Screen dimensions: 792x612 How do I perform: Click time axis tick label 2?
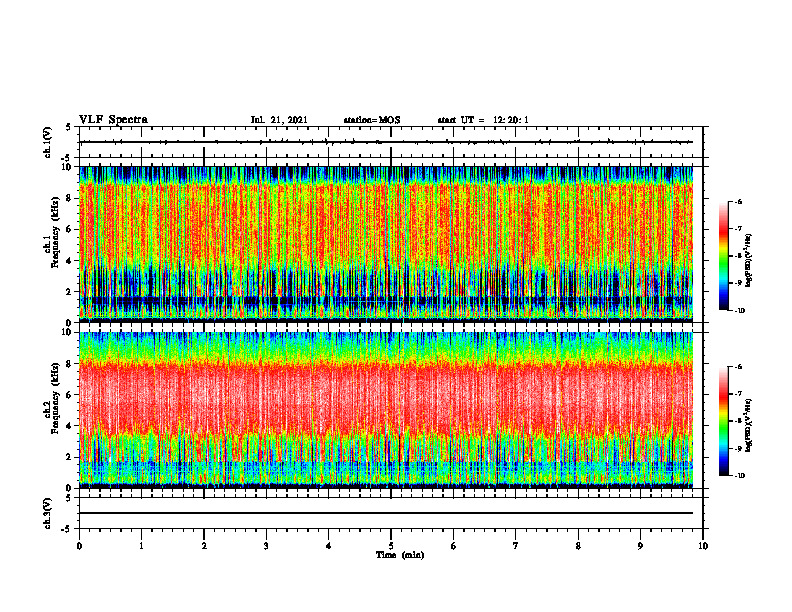coord(204,546)
